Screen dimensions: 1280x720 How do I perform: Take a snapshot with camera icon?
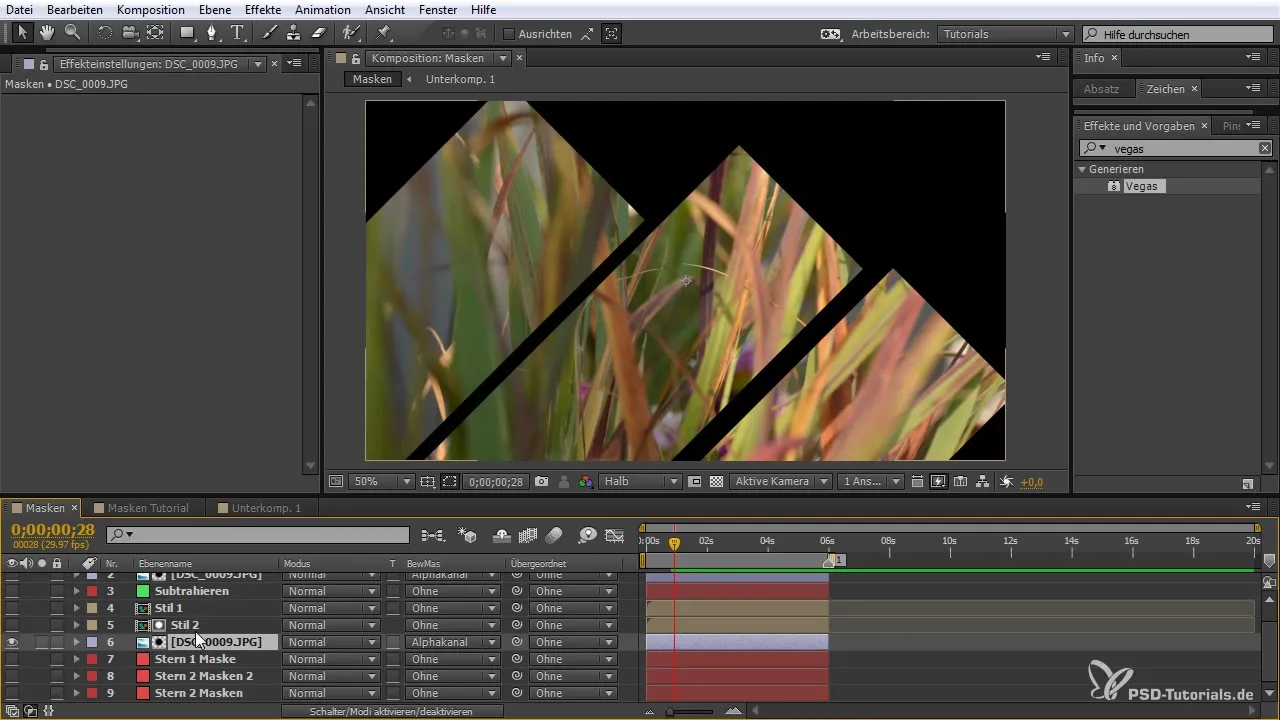click(541, 481)
